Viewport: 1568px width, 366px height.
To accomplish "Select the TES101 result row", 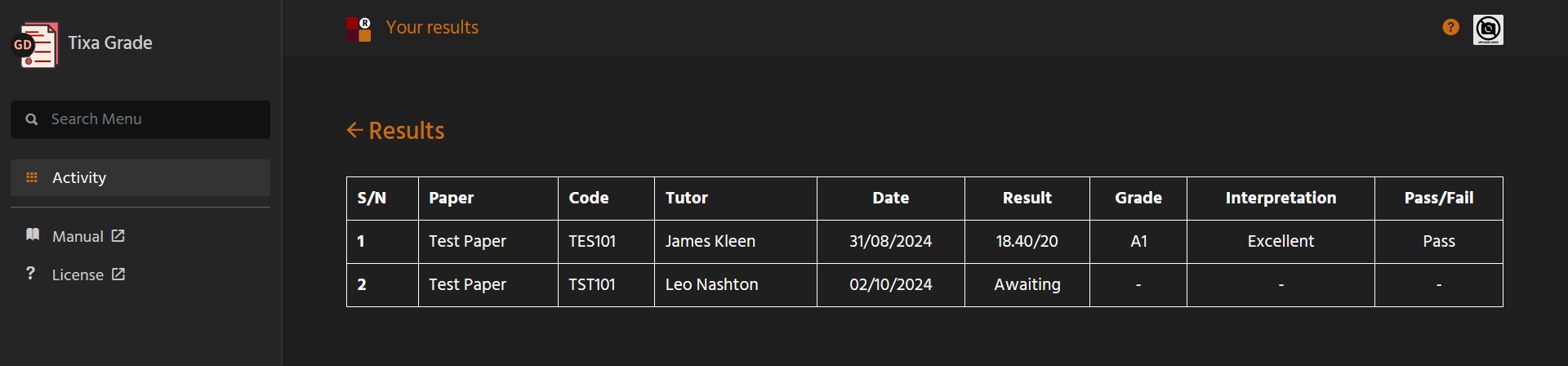I will click(x=924, y=242).
